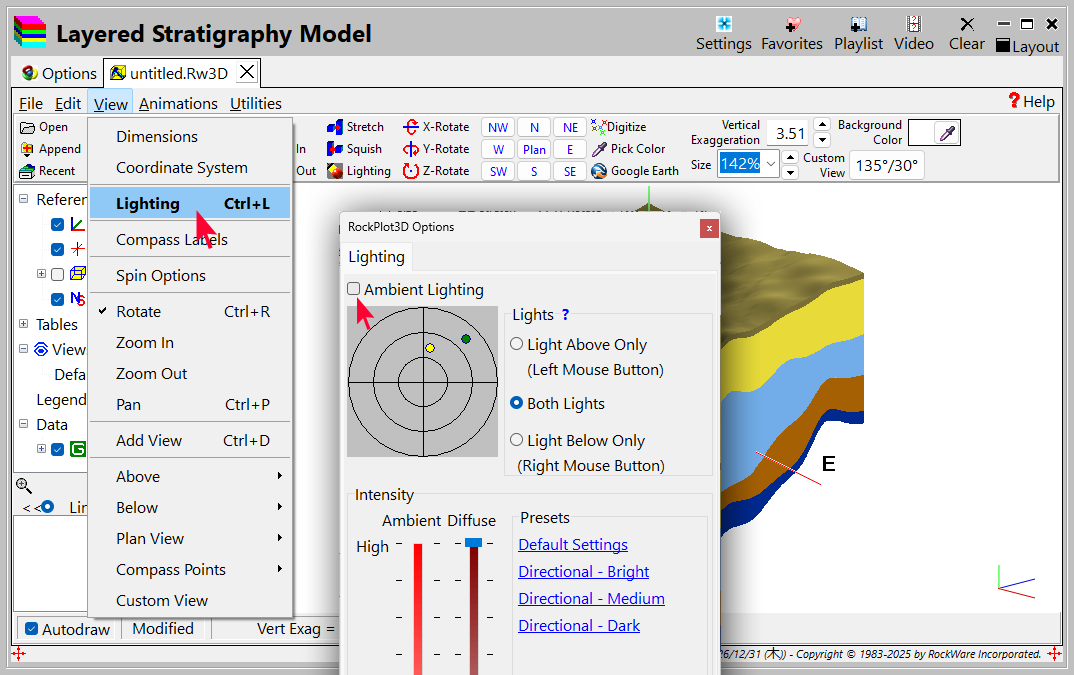Click the X-Rotate icon
The image size is (1074, 675).
(x=411, y=127)
